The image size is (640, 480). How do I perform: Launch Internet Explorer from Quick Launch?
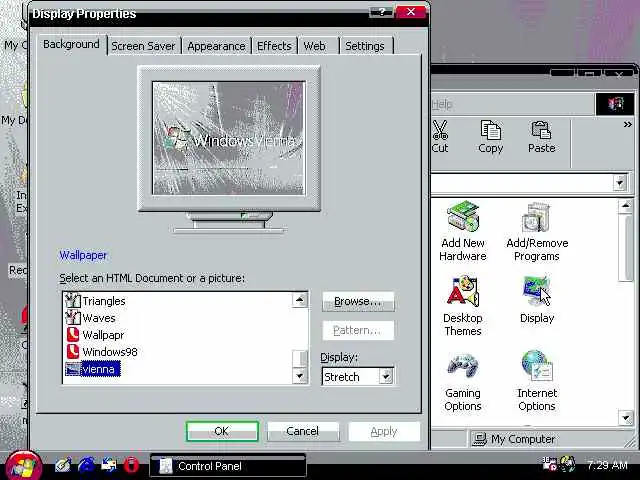coord(86,465)
